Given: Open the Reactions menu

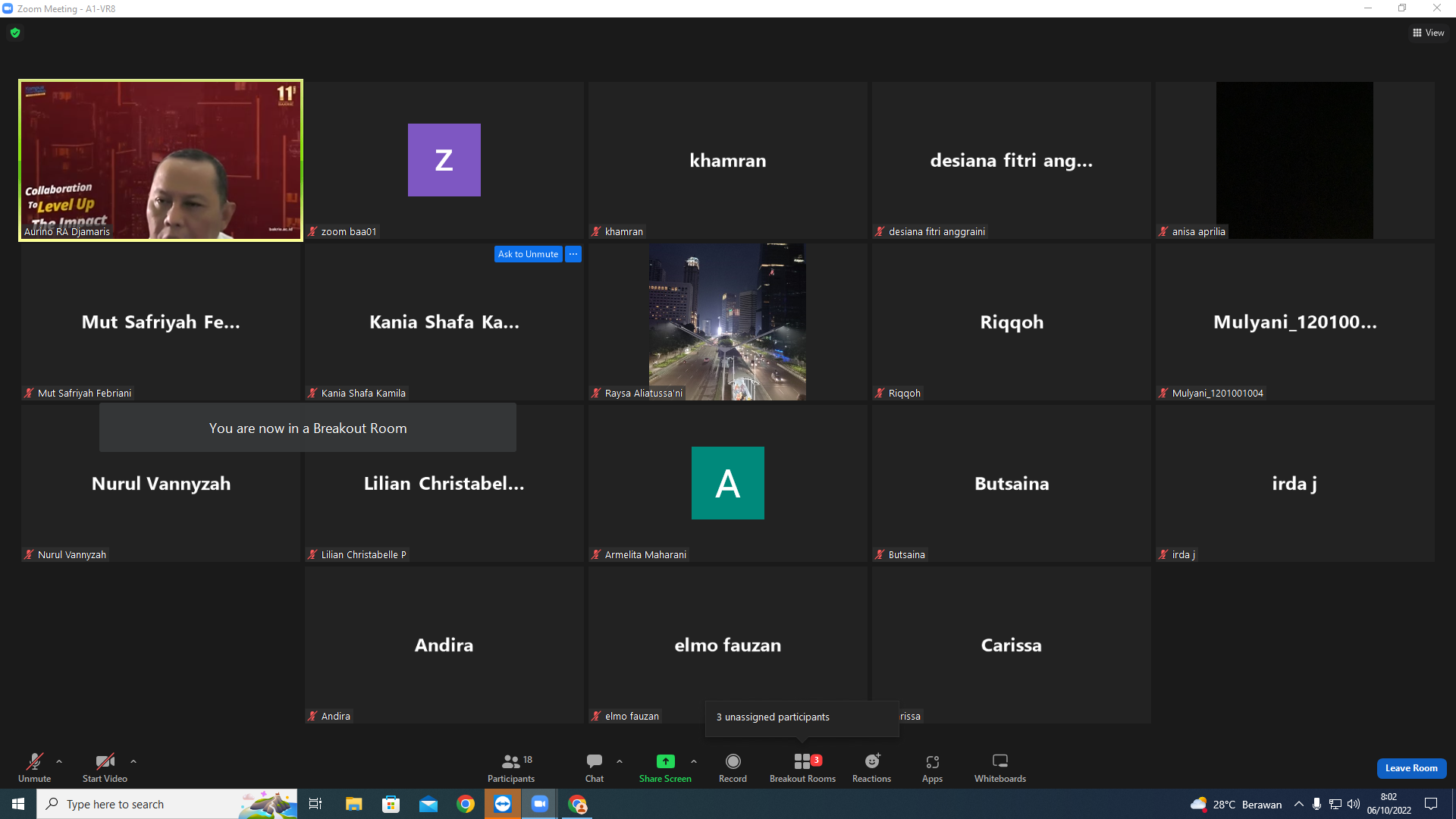Looking at the screenshot, I should [872, 767].
